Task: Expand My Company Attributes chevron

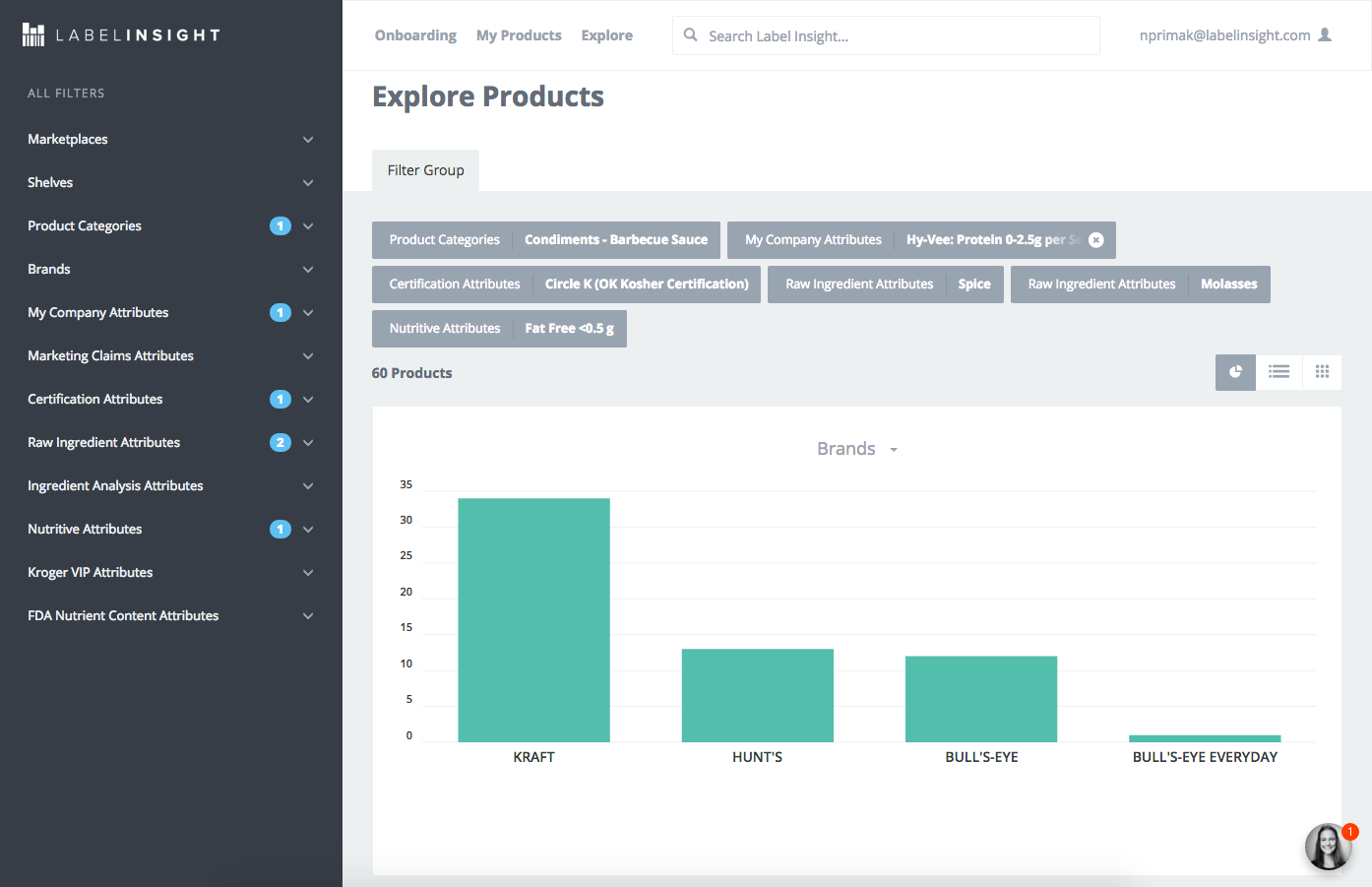Action: 308,313
